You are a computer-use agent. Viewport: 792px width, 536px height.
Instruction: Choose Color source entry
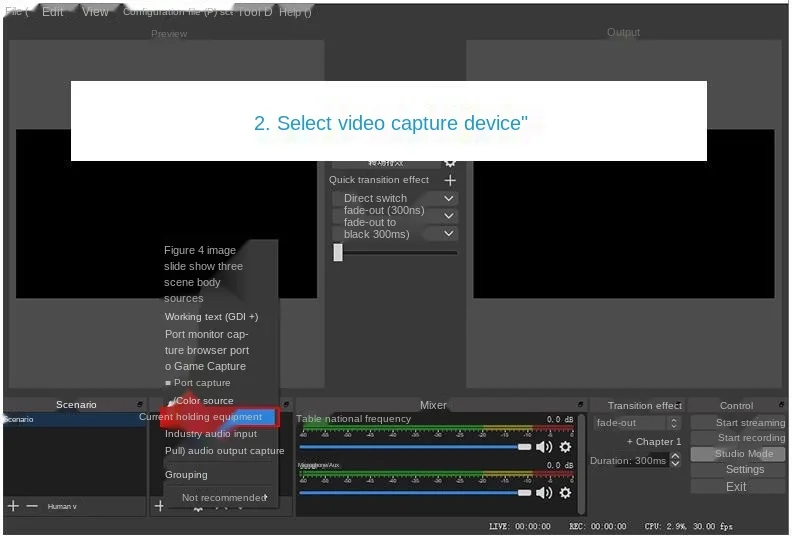(201, 401)
